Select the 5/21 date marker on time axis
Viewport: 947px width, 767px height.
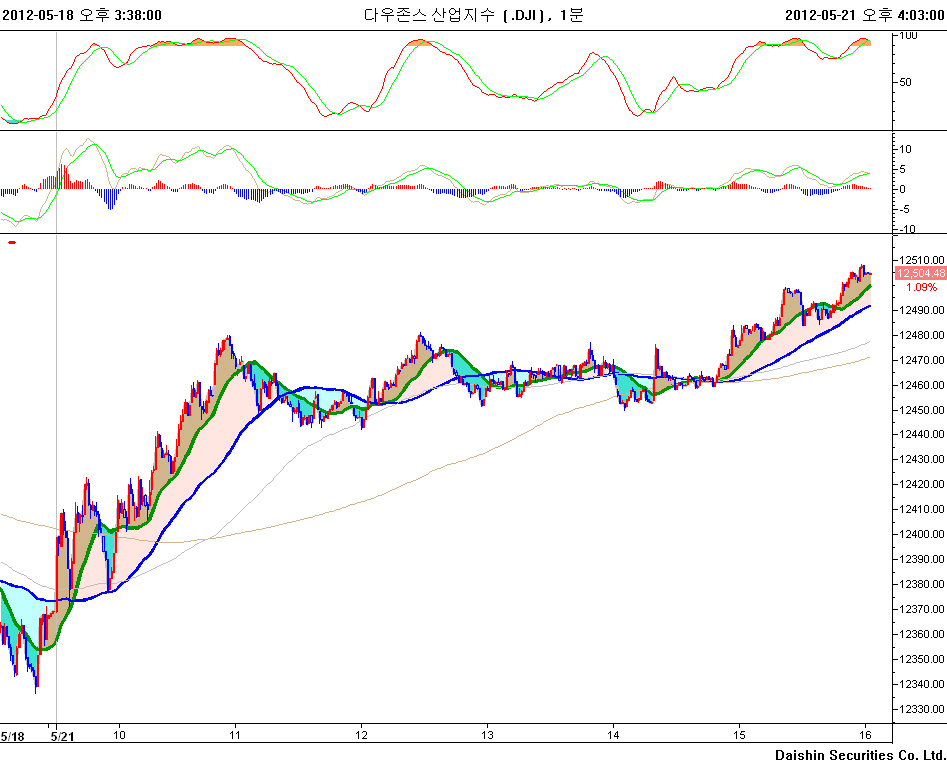tap(62, 736)
